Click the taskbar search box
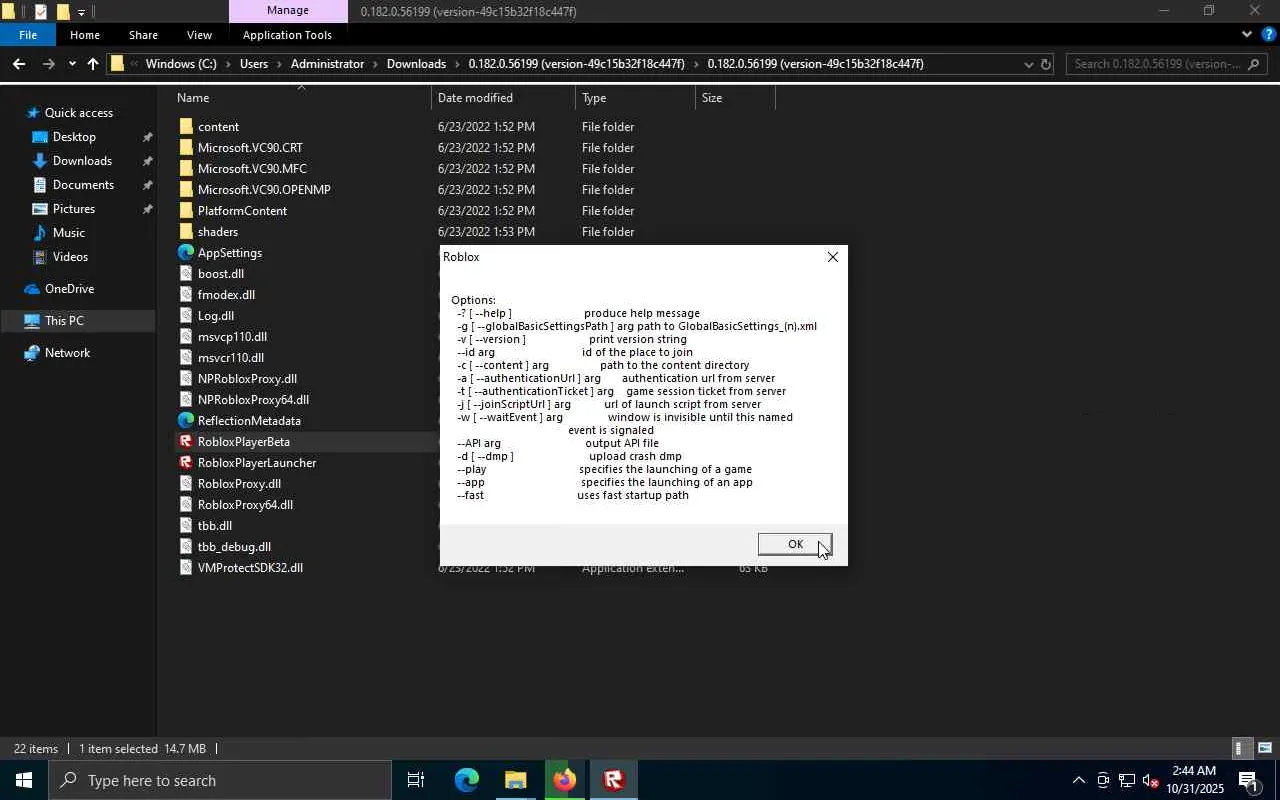1280x800 pixels. pyautogui.click(x=220, y=780)
